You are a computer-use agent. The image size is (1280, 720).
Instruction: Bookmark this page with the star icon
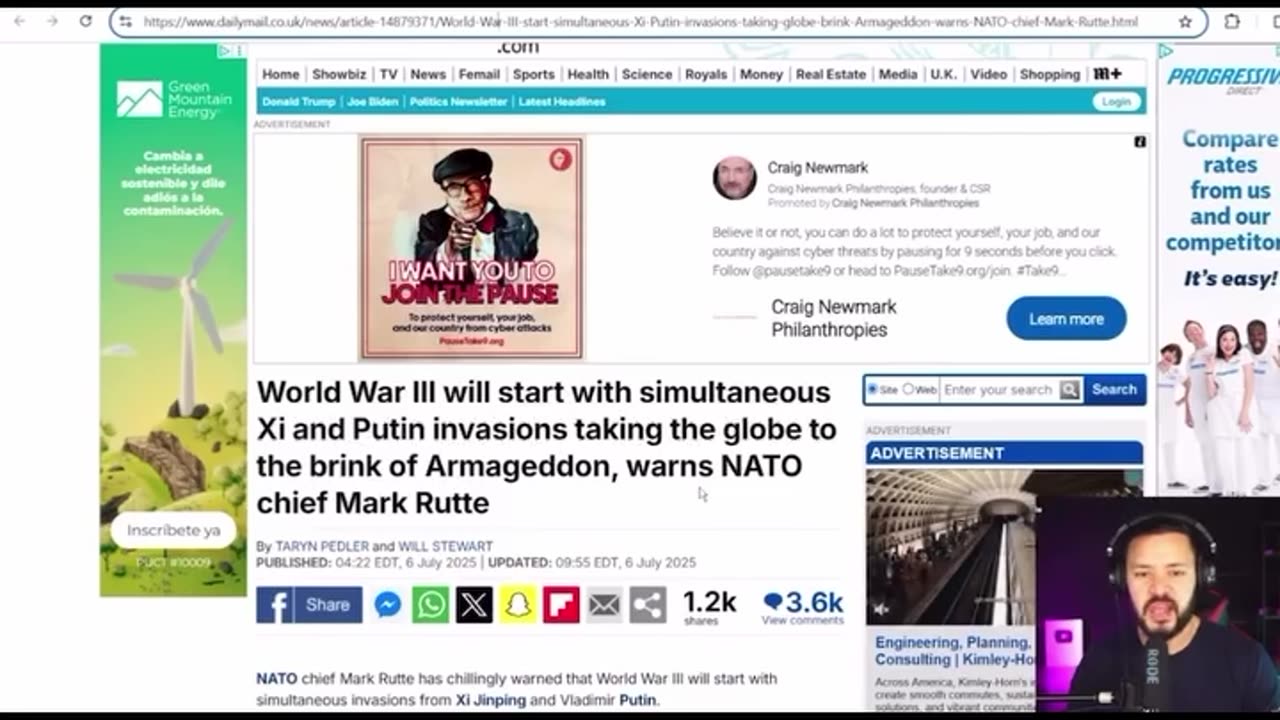click(1185, 21)
